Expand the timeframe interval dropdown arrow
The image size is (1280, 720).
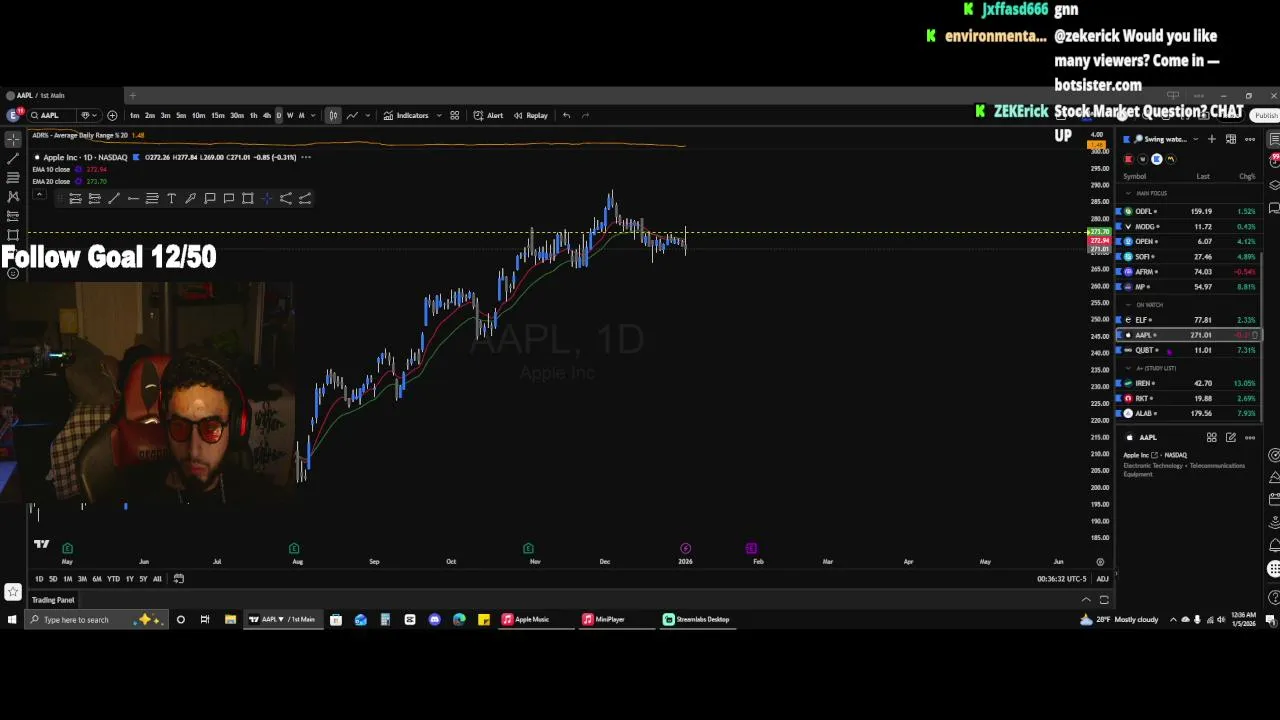(x=313, y=115)
